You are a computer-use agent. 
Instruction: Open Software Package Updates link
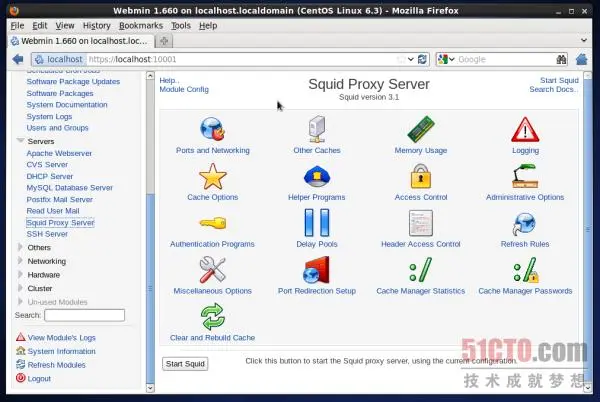tap(73, 81)
